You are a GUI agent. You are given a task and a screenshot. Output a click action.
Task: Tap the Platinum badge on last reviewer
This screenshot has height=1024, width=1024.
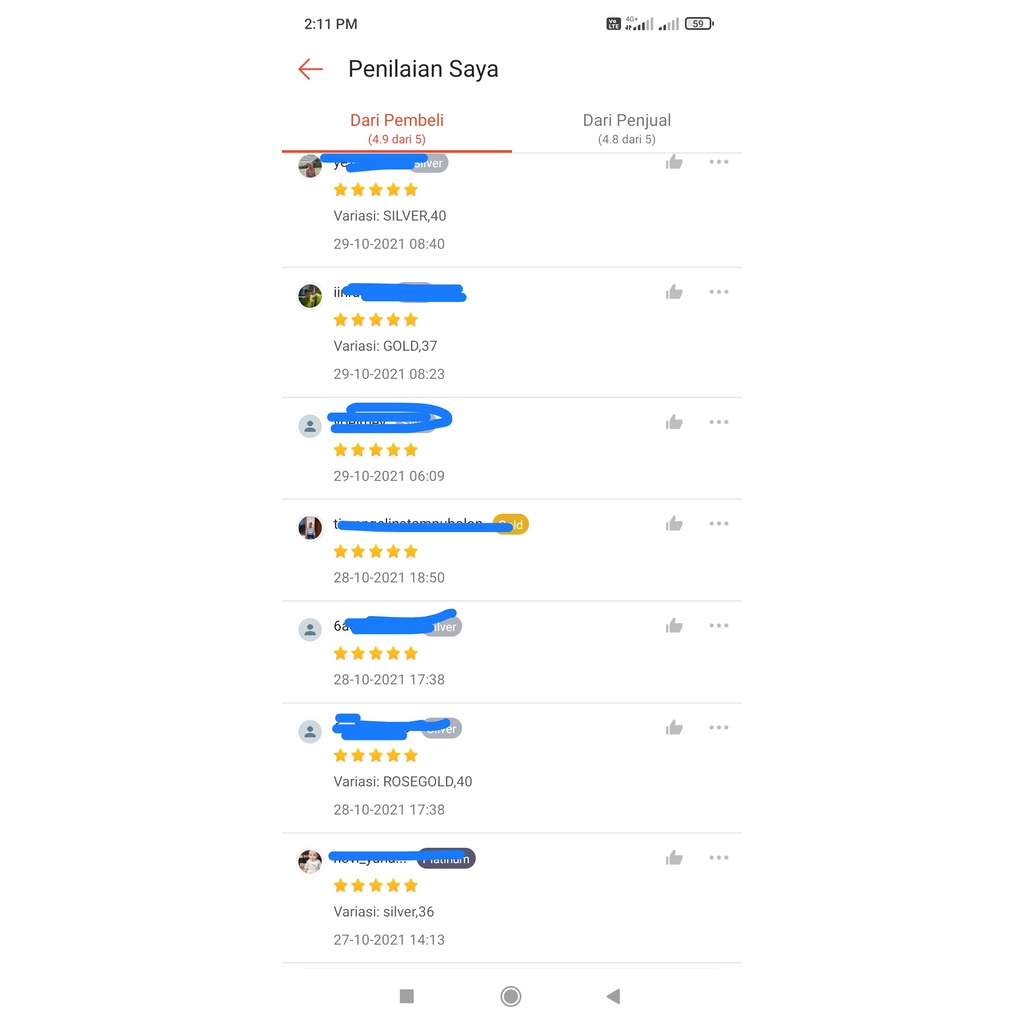tap(447, 859)
